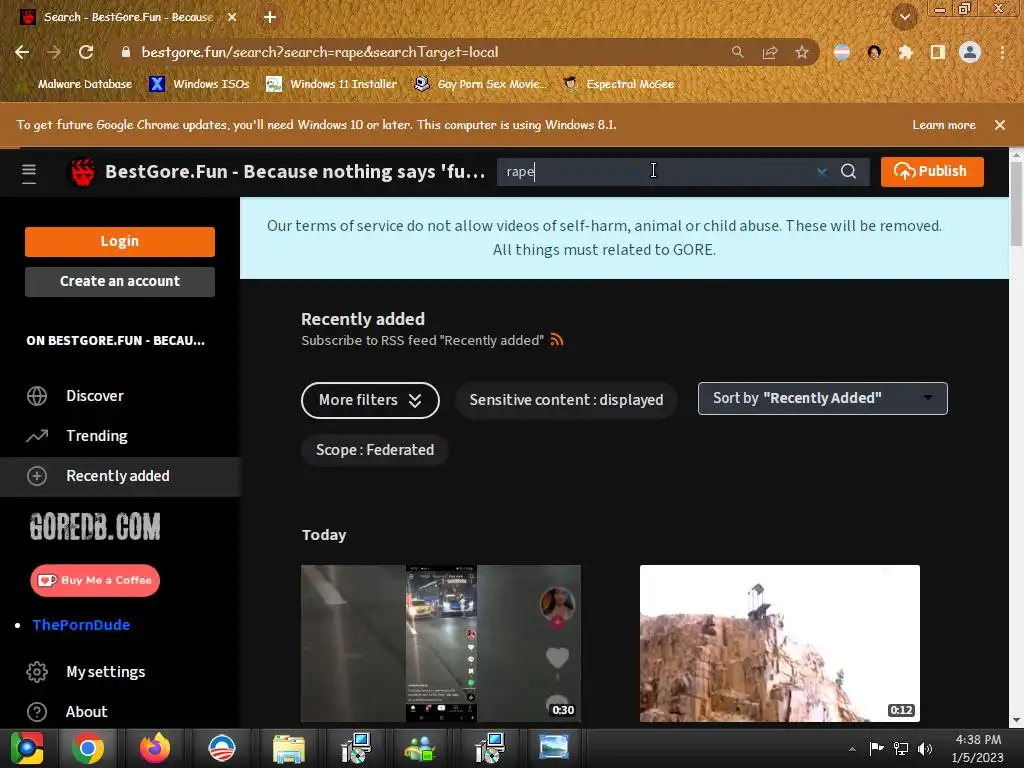Open a new tab
The height and width of the screenshot is (768, 1024).
[270, 17]
